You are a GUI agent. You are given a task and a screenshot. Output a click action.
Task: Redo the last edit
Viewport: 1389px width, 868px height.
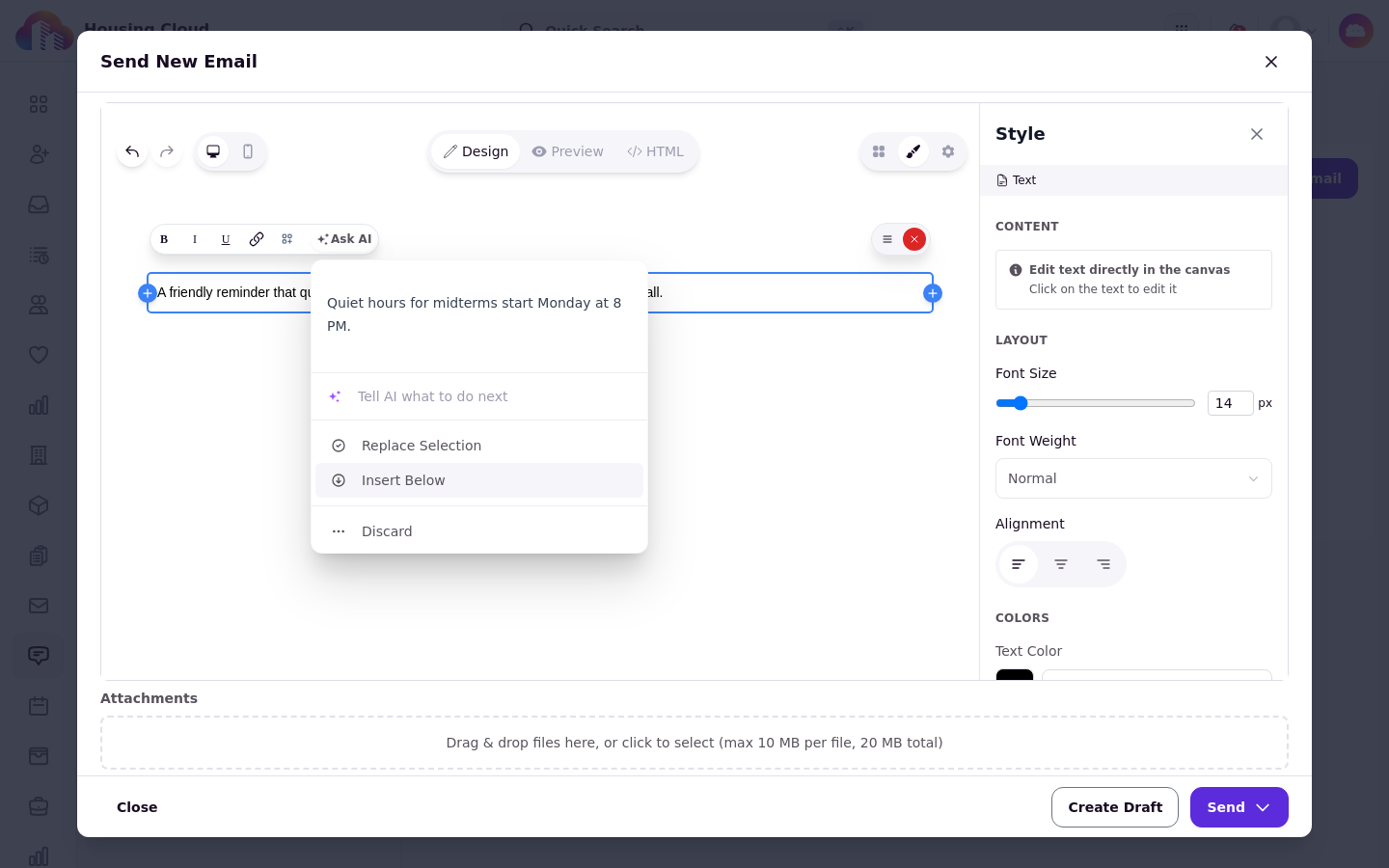(x=167, y=151)
